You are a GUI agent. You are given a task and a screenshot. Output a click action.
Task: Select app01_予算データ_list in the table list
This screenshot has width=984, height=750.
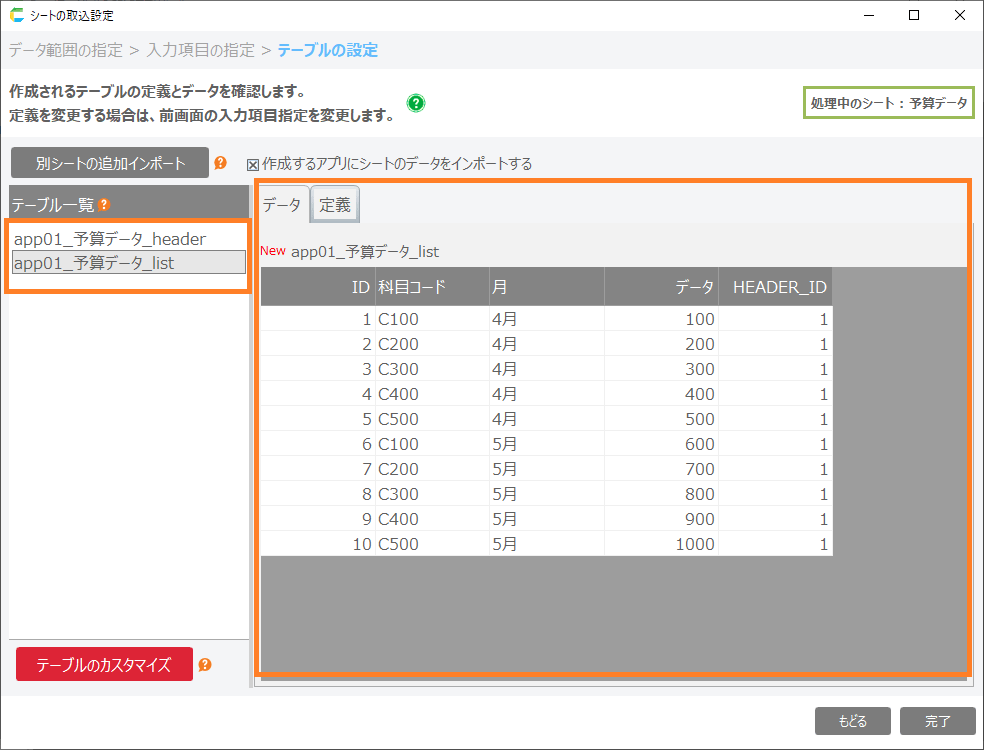95,263
